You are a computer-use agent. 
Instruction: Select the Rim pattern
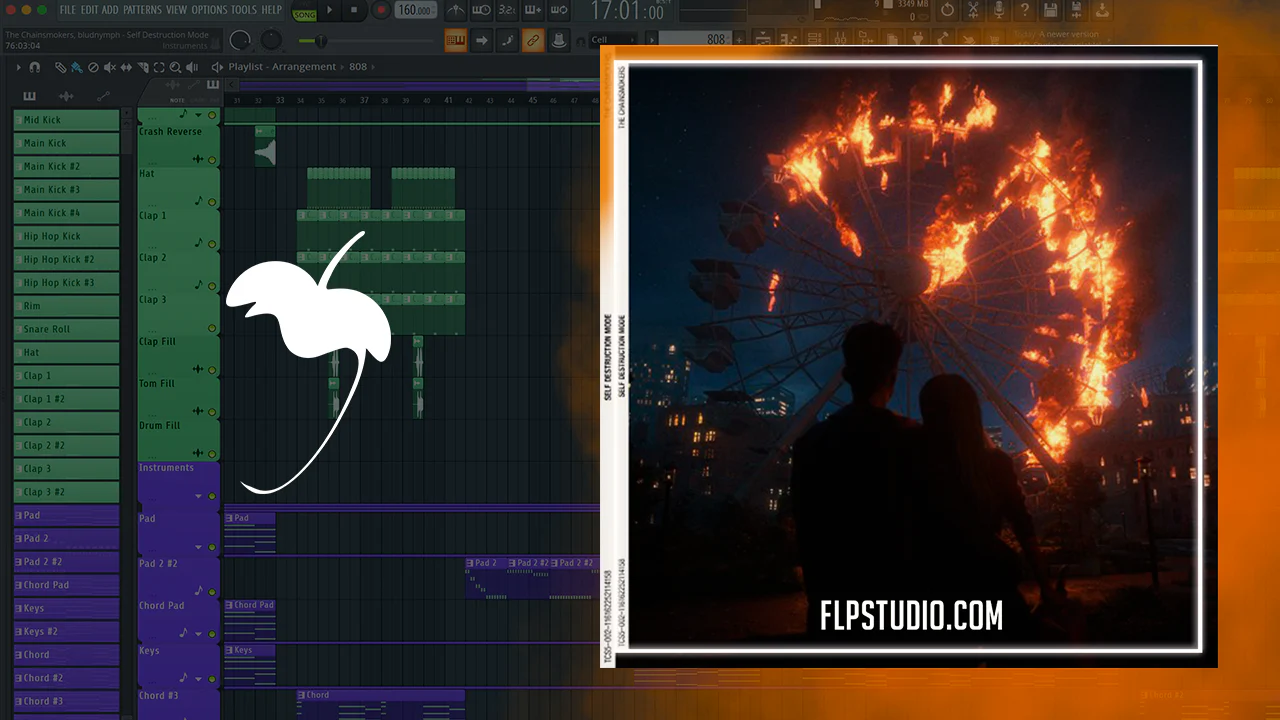click(66, 306)
